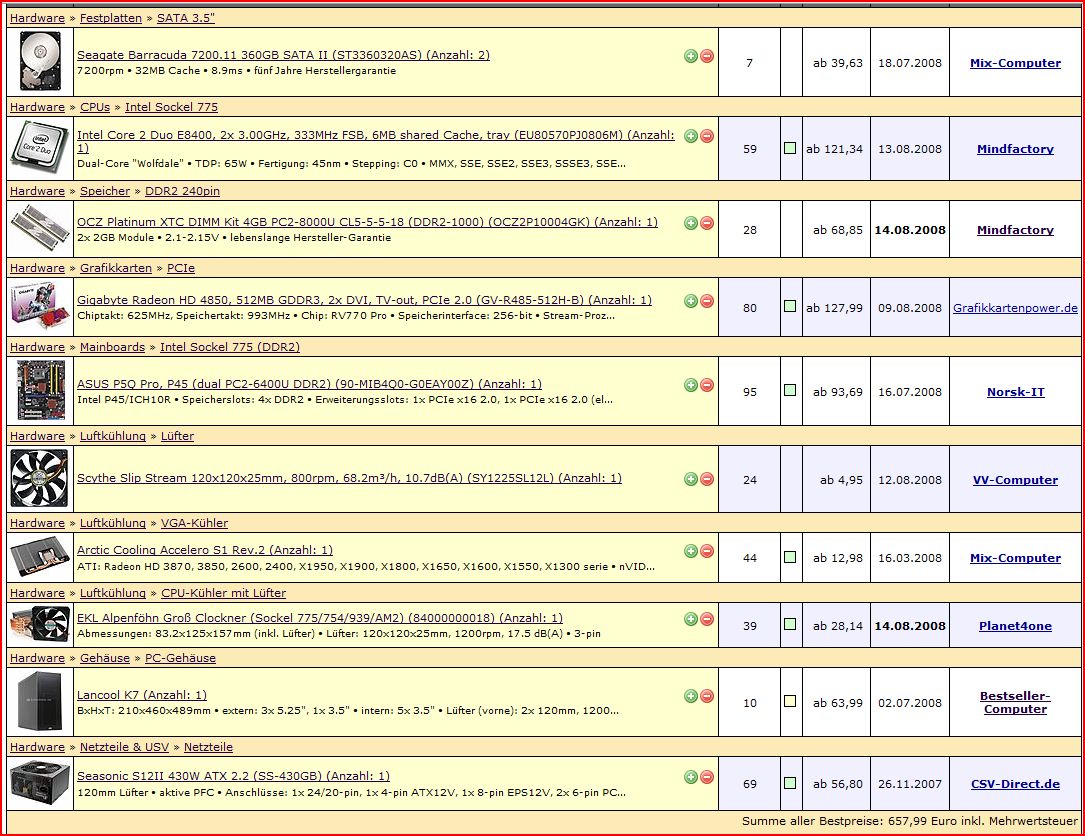Open the SATA 3.5" subcategory breadcrumb

point(185,18)
